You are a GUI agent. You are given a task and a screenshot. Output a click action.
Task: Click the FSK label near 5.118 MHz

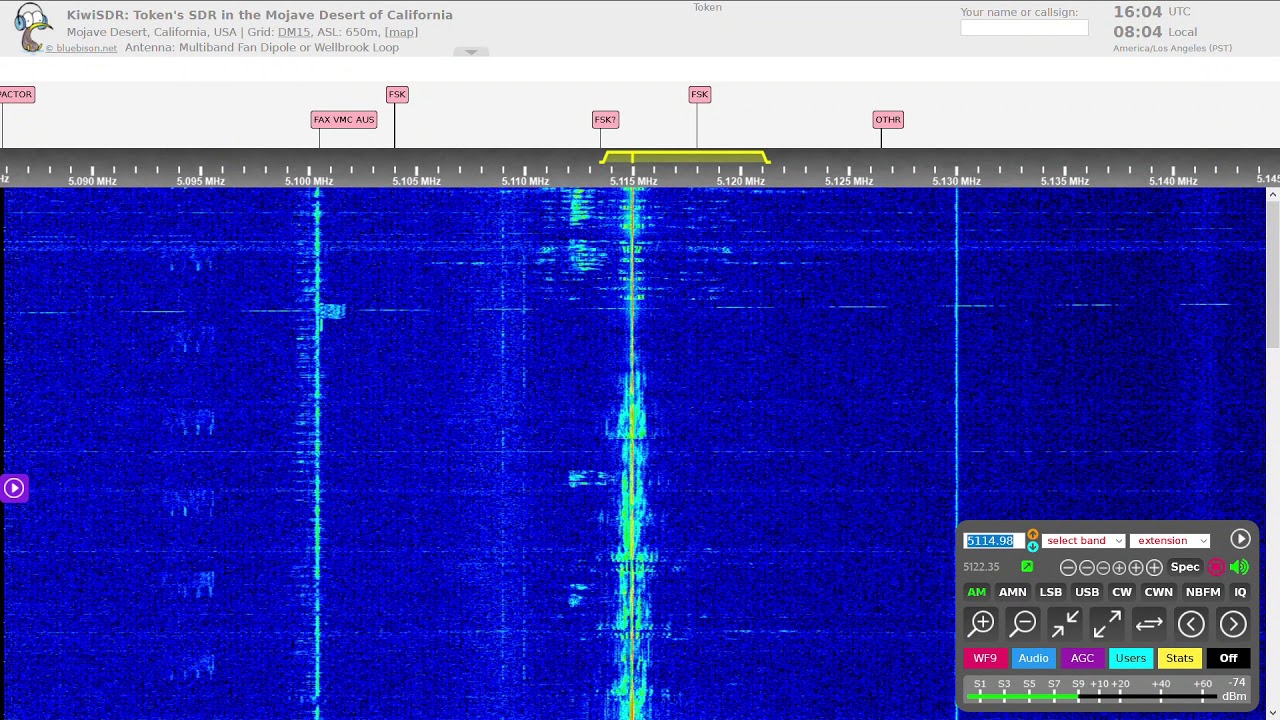click(x=699, y=94)
